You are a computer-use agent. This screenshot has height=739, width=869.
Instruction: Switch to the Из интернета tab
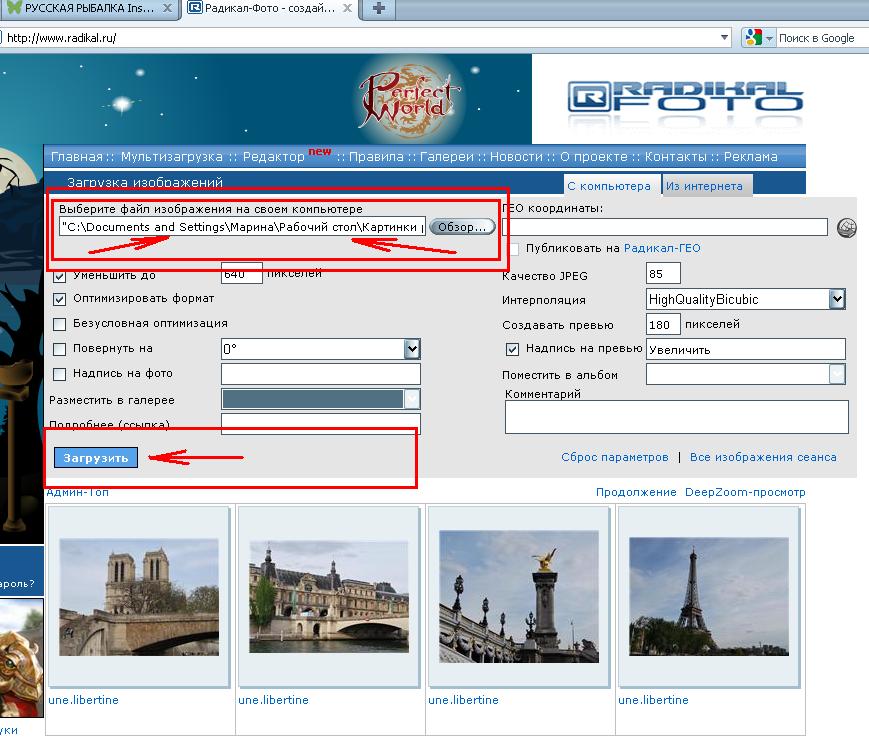coord(704,186)
